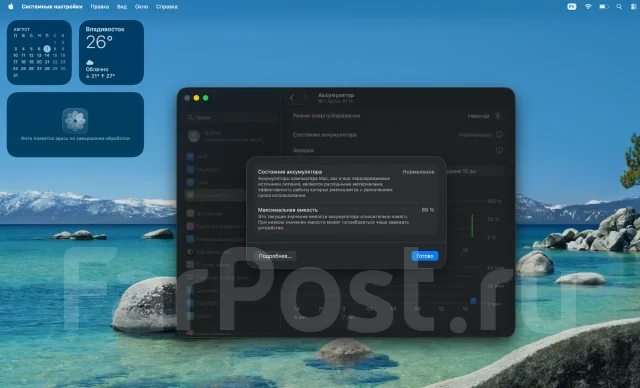The width and height of the screenshot is (640, 388).
Task: Click the Войти account row in sidebar
Action: 231,136
